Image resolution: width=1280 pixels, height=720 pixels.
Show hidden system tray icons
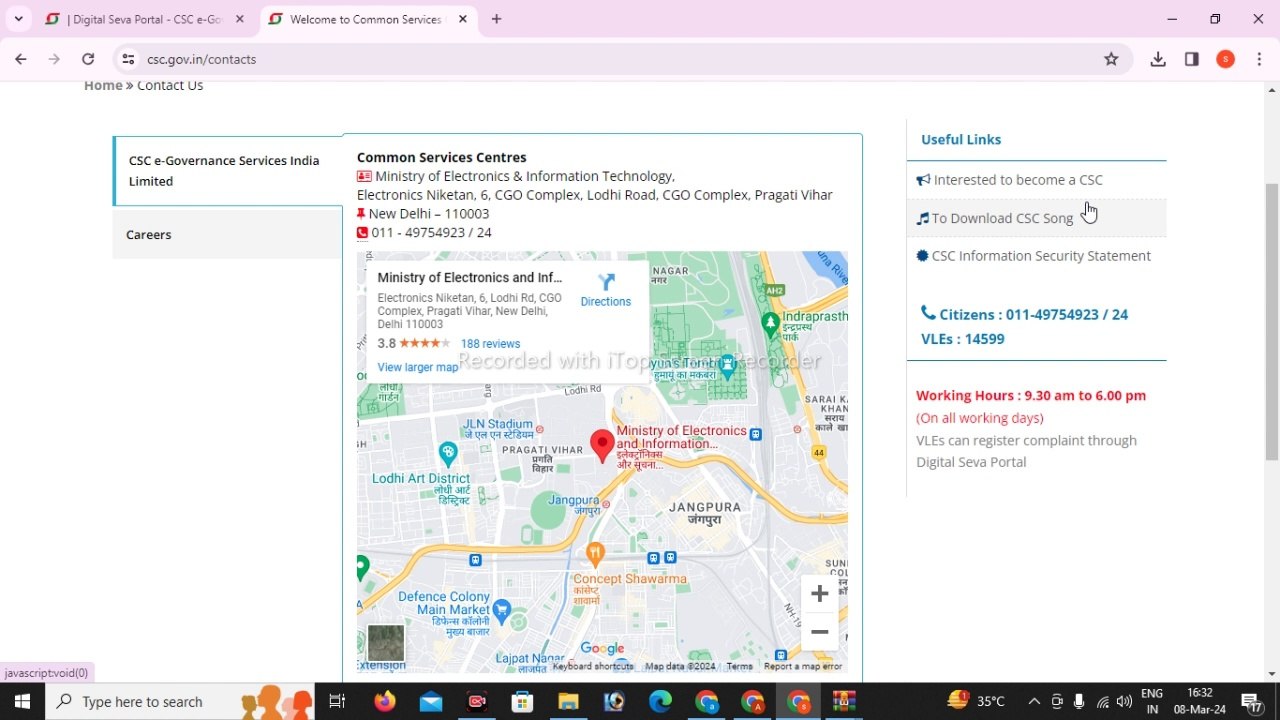[1033, 701]
